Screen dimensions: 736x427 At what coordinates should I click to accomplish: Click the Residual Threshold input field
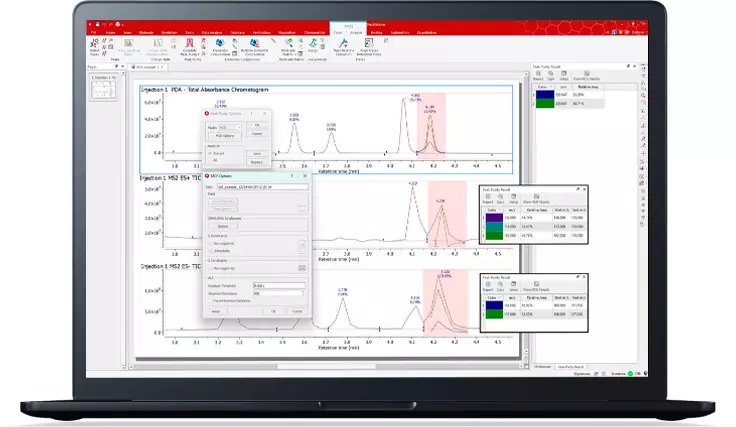pyautogui.click(x=279, y=285)
